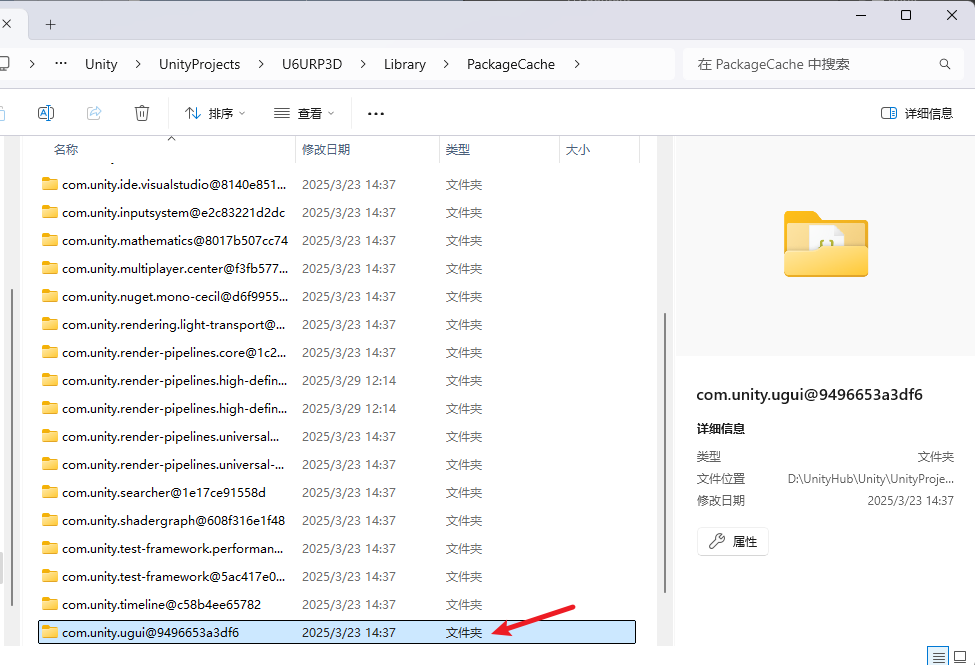The image size is (975, 665).
Task: Expand the chevron after Unity breadcrumb
Action: click(x=138, y=64)
